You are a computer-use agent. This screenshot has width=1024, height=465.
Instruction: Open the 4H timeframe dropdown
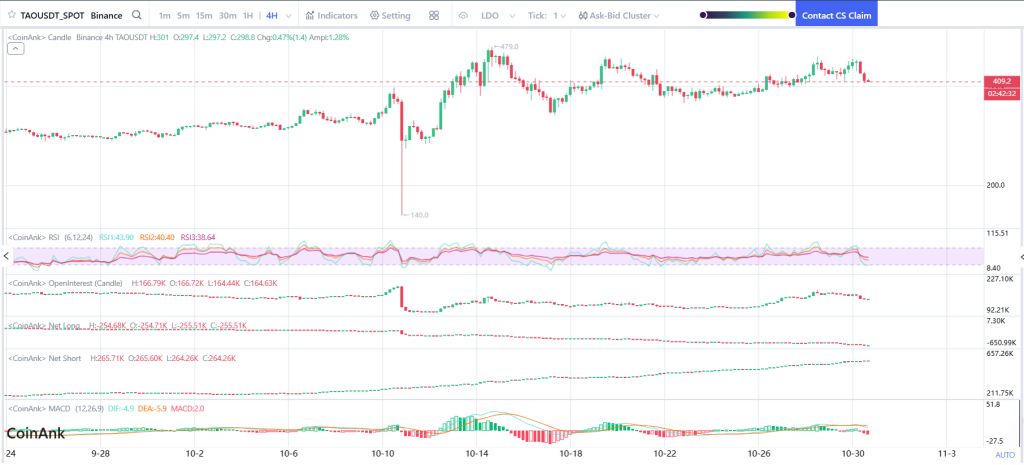click(x=272, y=16)
